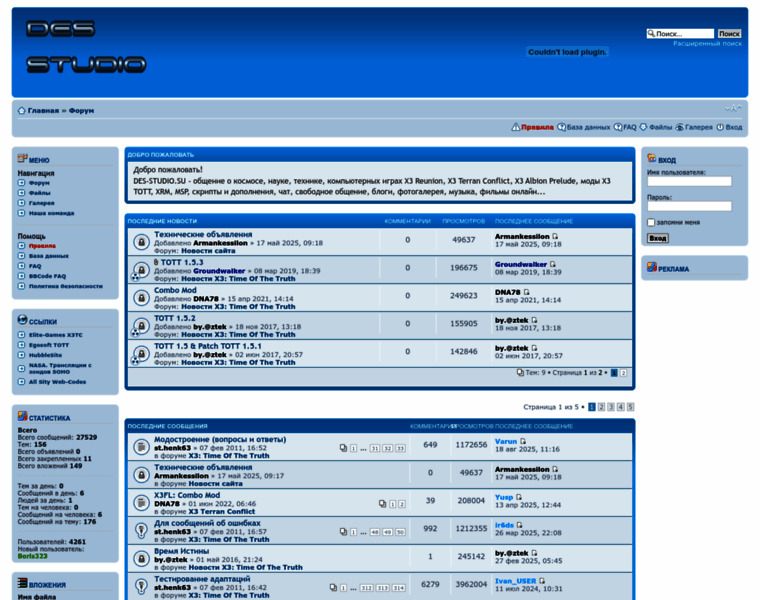Open the TOTT 1.5.3 news topic
Viewport: 760px width, 600px height.
(x=182, y=262)
